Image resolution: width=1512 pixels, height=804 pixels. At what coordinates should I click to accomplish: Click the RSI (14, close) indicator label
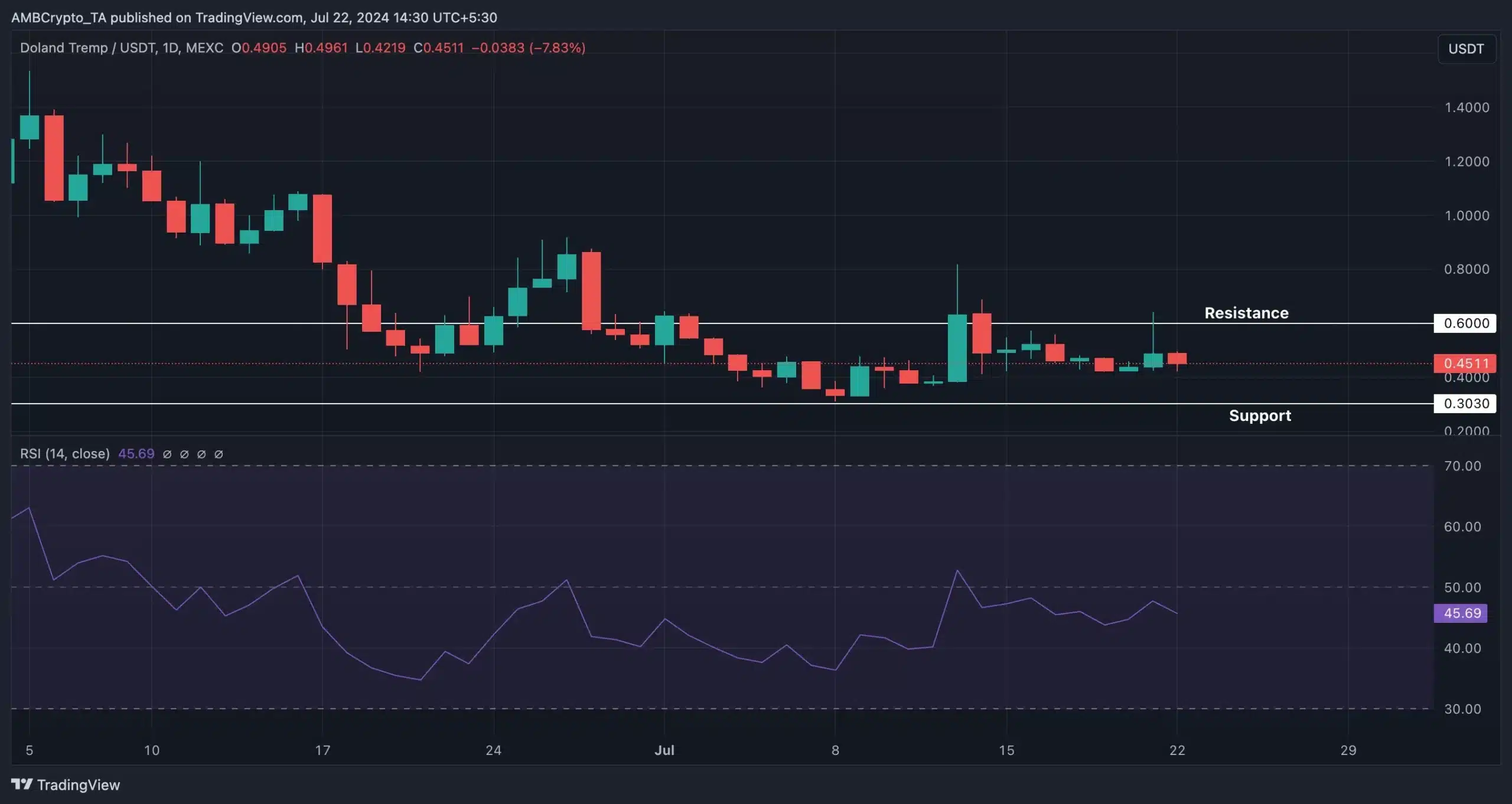[65, 453]
